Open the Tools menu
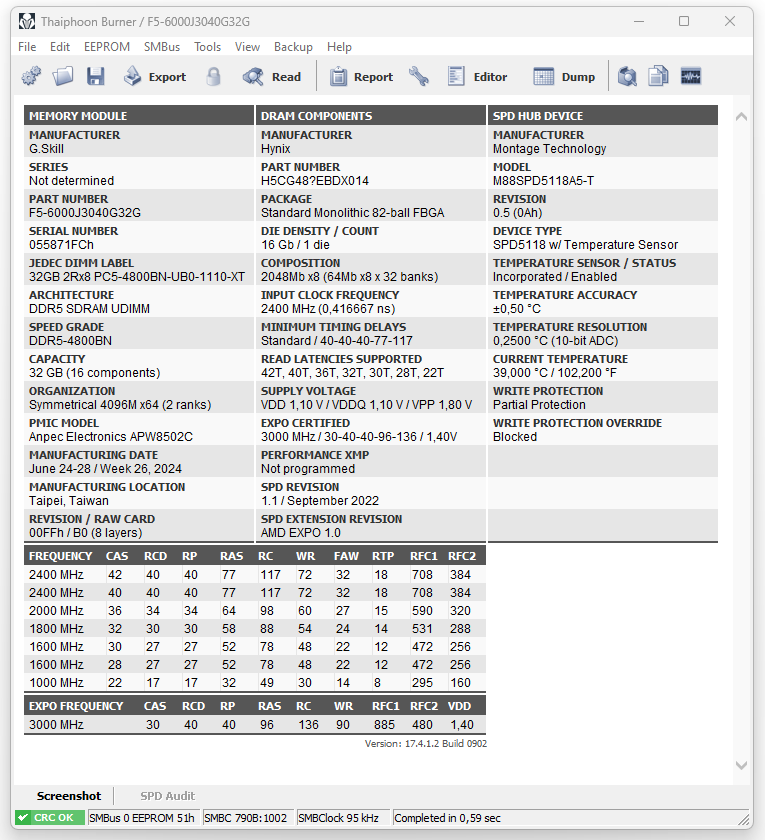Image resolution: width=765 pixels, height=840 pixels. (x=207, y=47)
